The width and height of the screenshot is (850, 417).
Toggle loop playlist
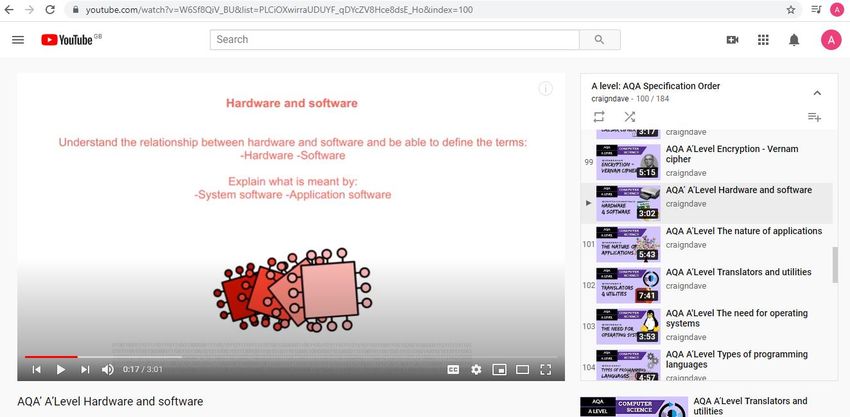coord(598,117)
